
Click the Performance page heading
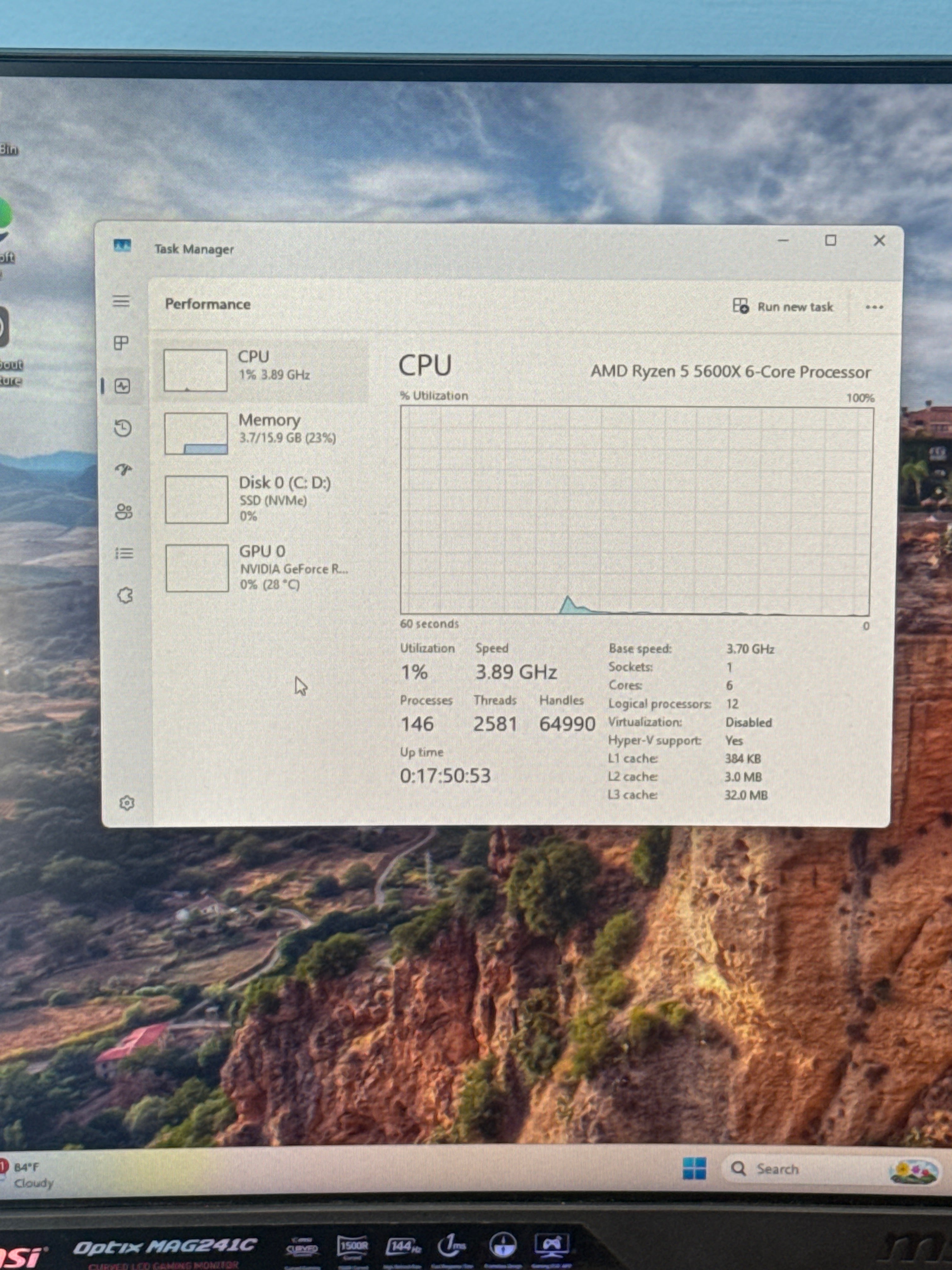(x=208, y=304)
